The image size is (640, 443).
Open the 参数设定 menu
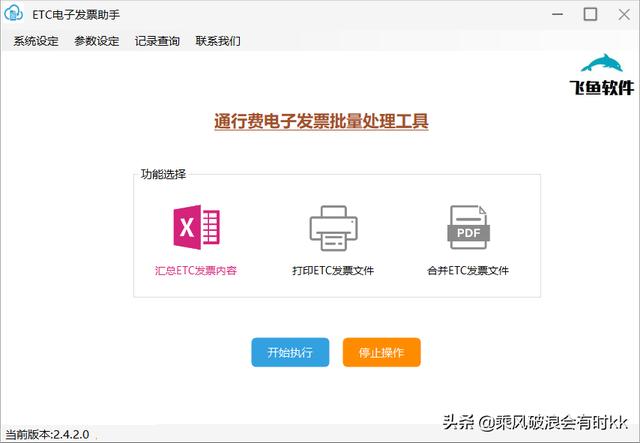coord(97,41)
